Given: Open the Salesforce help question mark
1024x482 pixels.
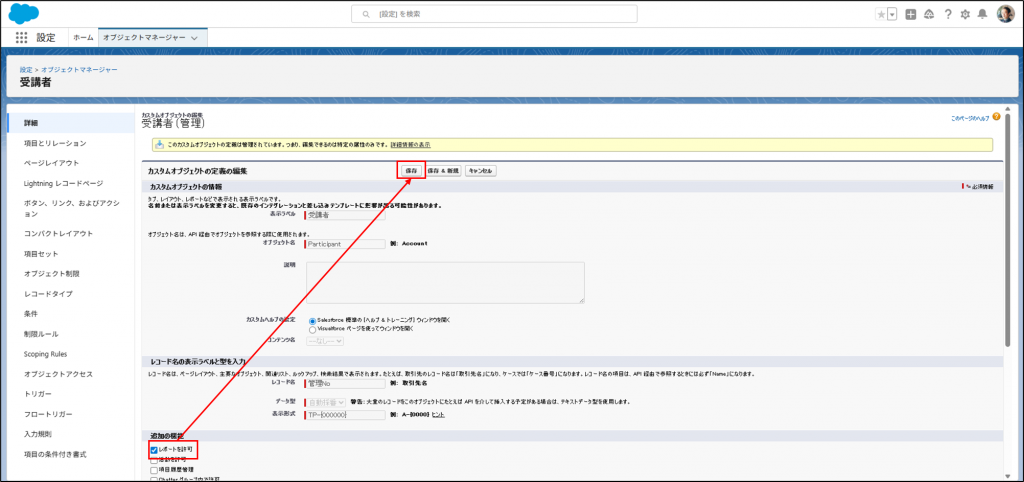Looking at the screenshot, I should click(x=947, y=14).
